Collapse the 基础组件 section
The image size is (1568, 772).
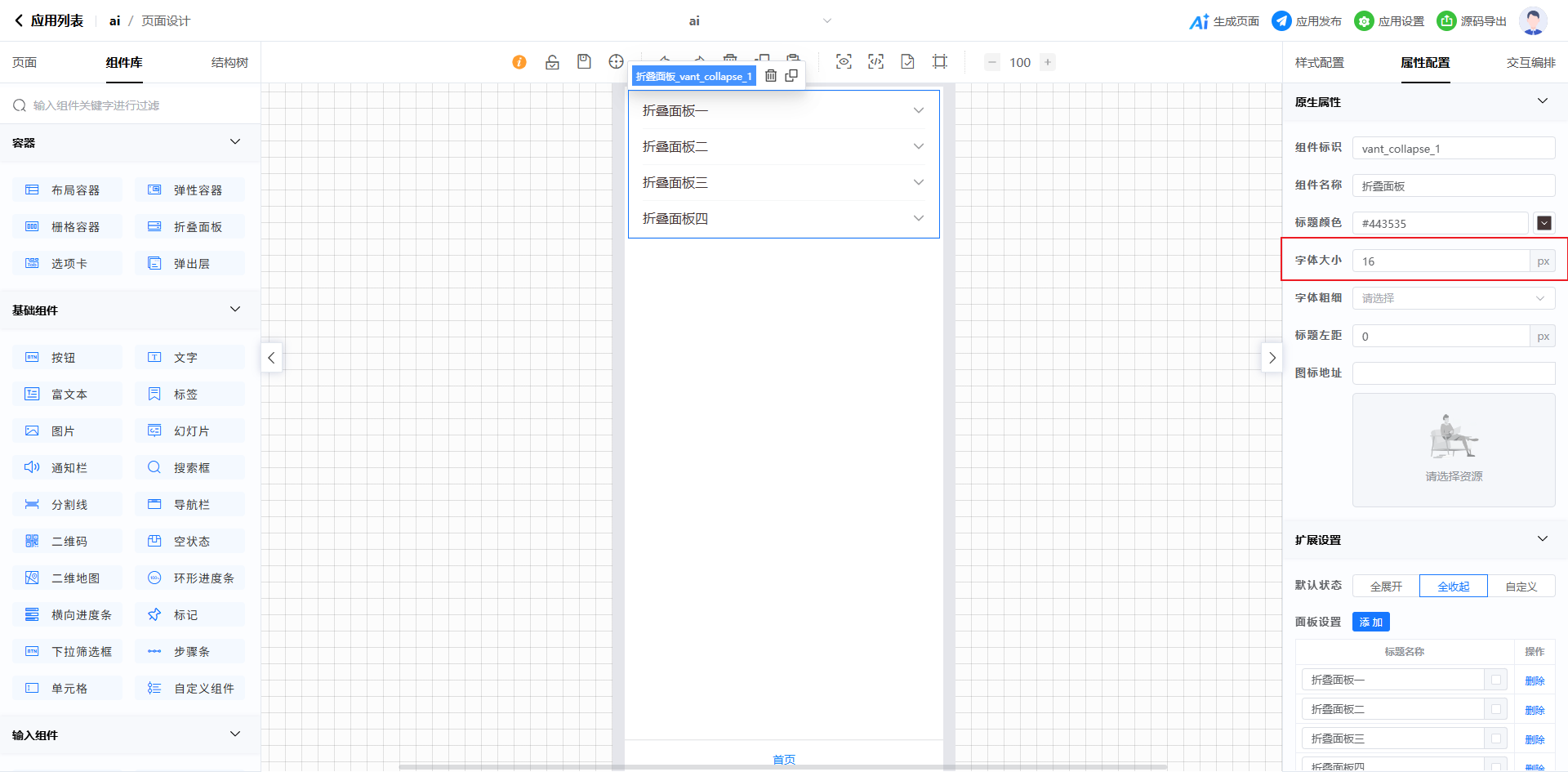coord(235,310)
